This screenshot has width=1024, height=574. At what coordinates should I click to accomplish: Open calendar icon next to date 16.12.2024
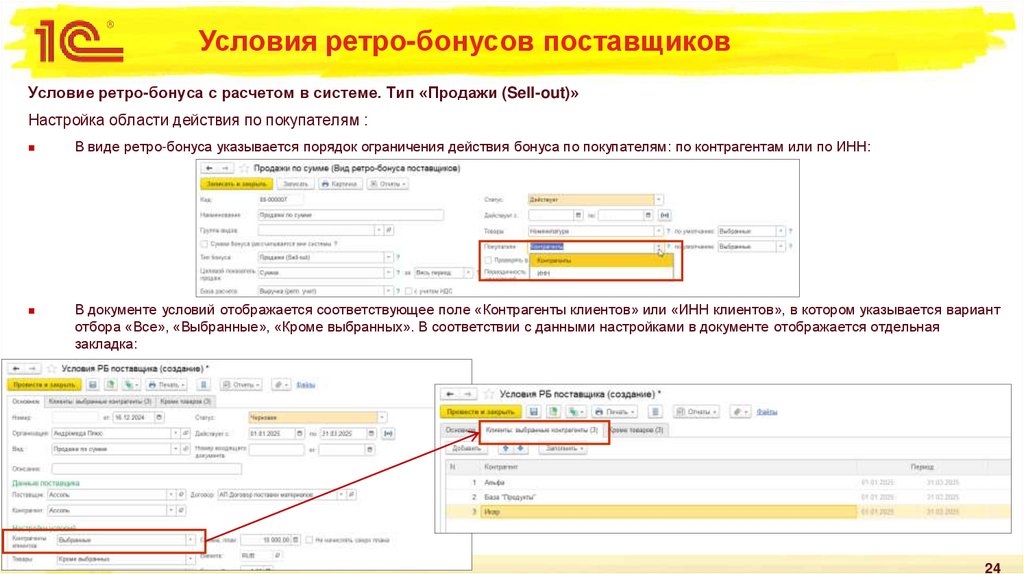pyautogui.click(x=159, y=417)
